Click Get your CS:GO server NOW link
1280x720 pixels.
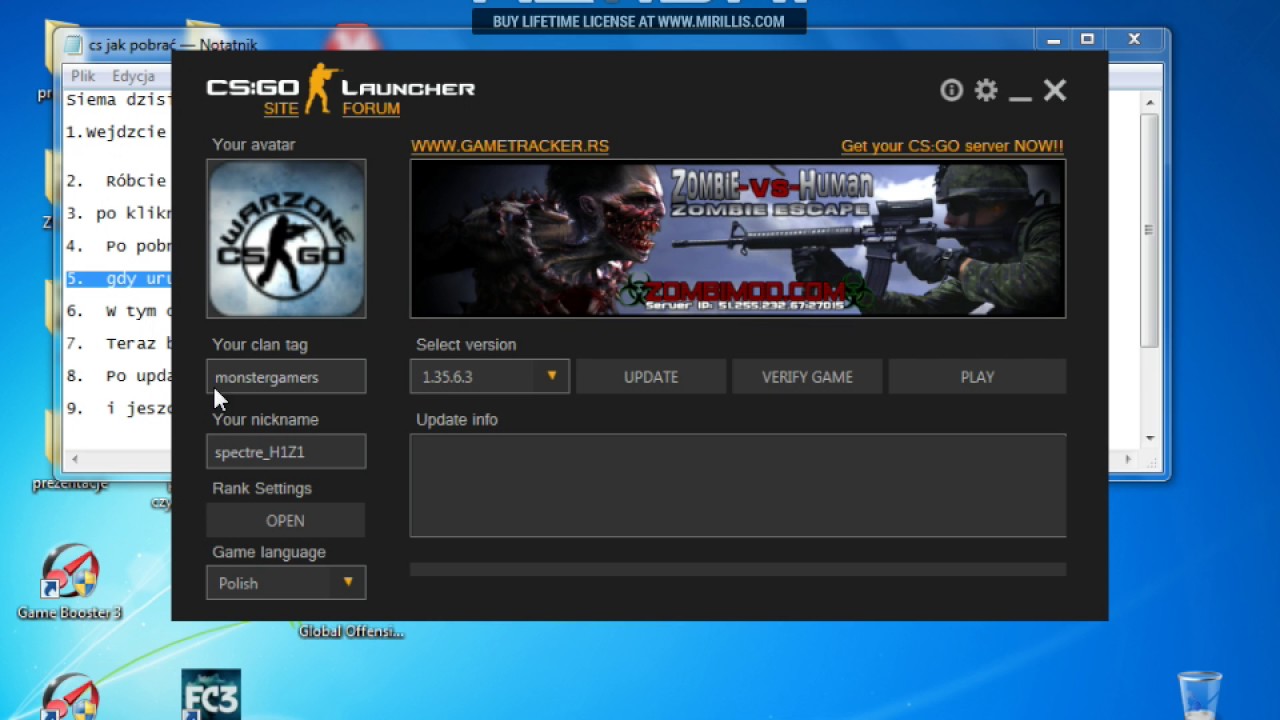[x=952, y=146]
